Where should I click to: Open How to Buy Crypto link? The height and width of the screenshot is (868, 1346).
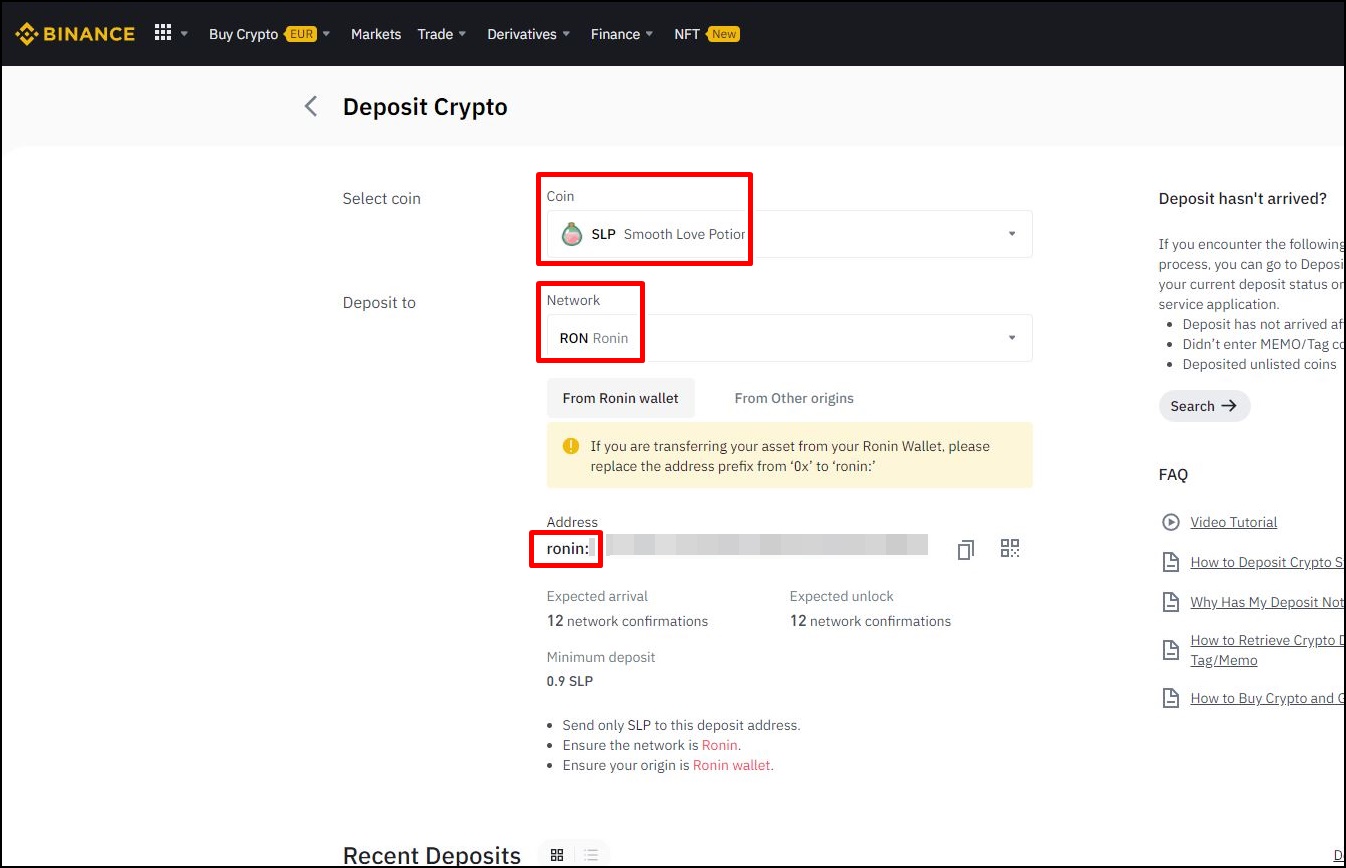pos(1267,698)
